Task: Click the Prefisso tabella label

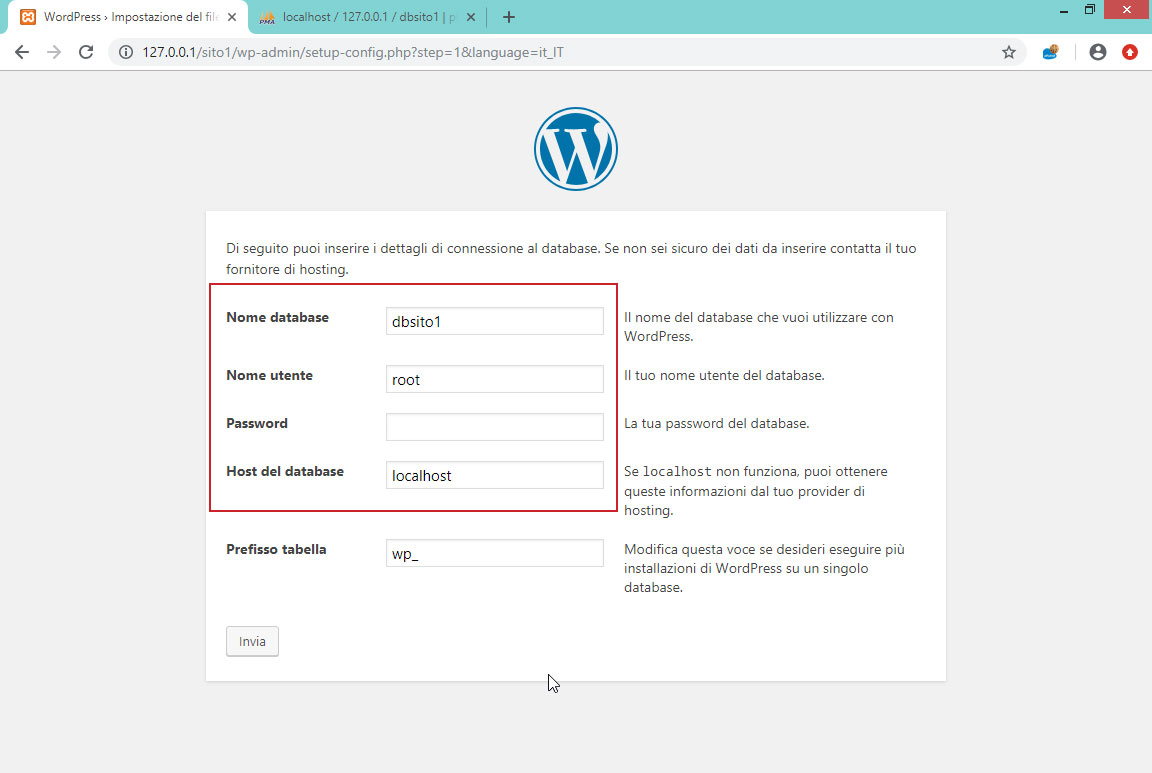Action: point(276,550)
